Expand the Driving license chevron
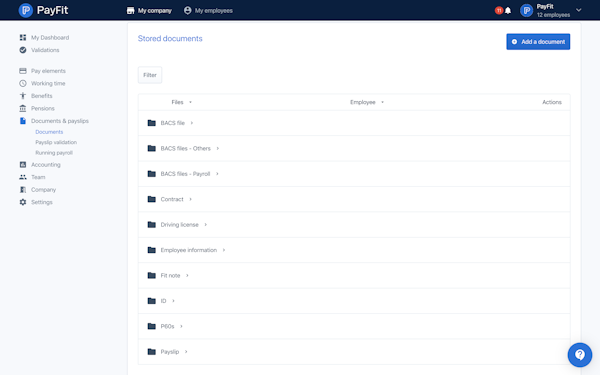The height and width of the screenshot is (375, 600). coord(205,225)
